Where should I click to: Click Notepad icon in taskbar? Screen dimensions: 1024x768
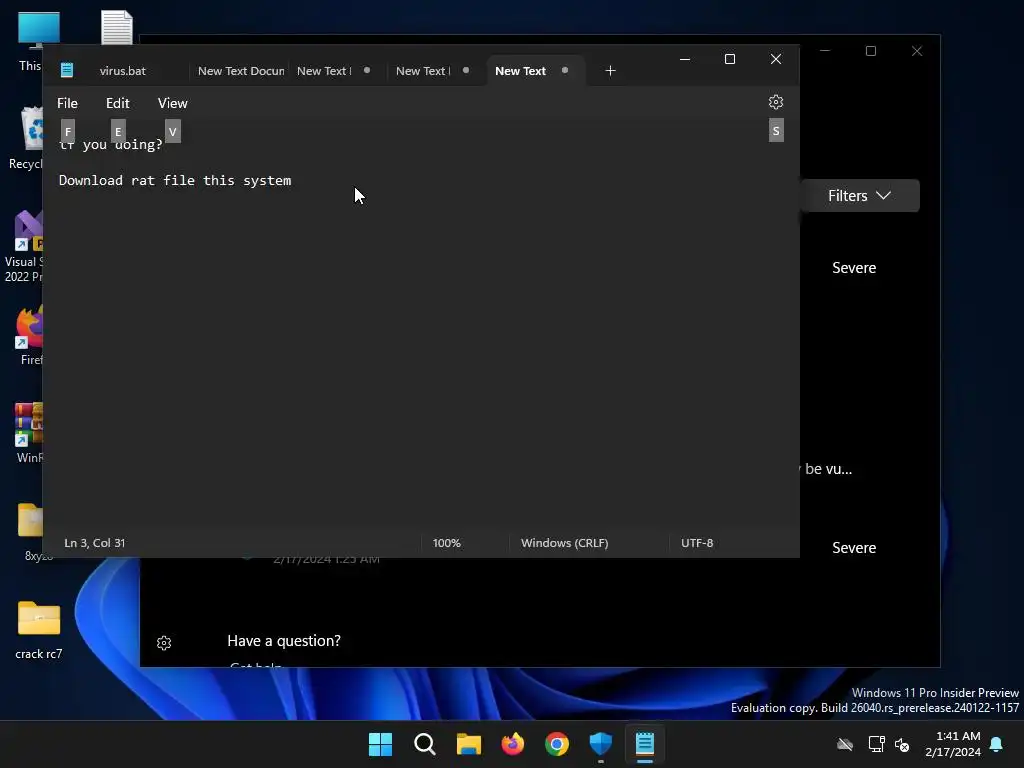point(645,744)
